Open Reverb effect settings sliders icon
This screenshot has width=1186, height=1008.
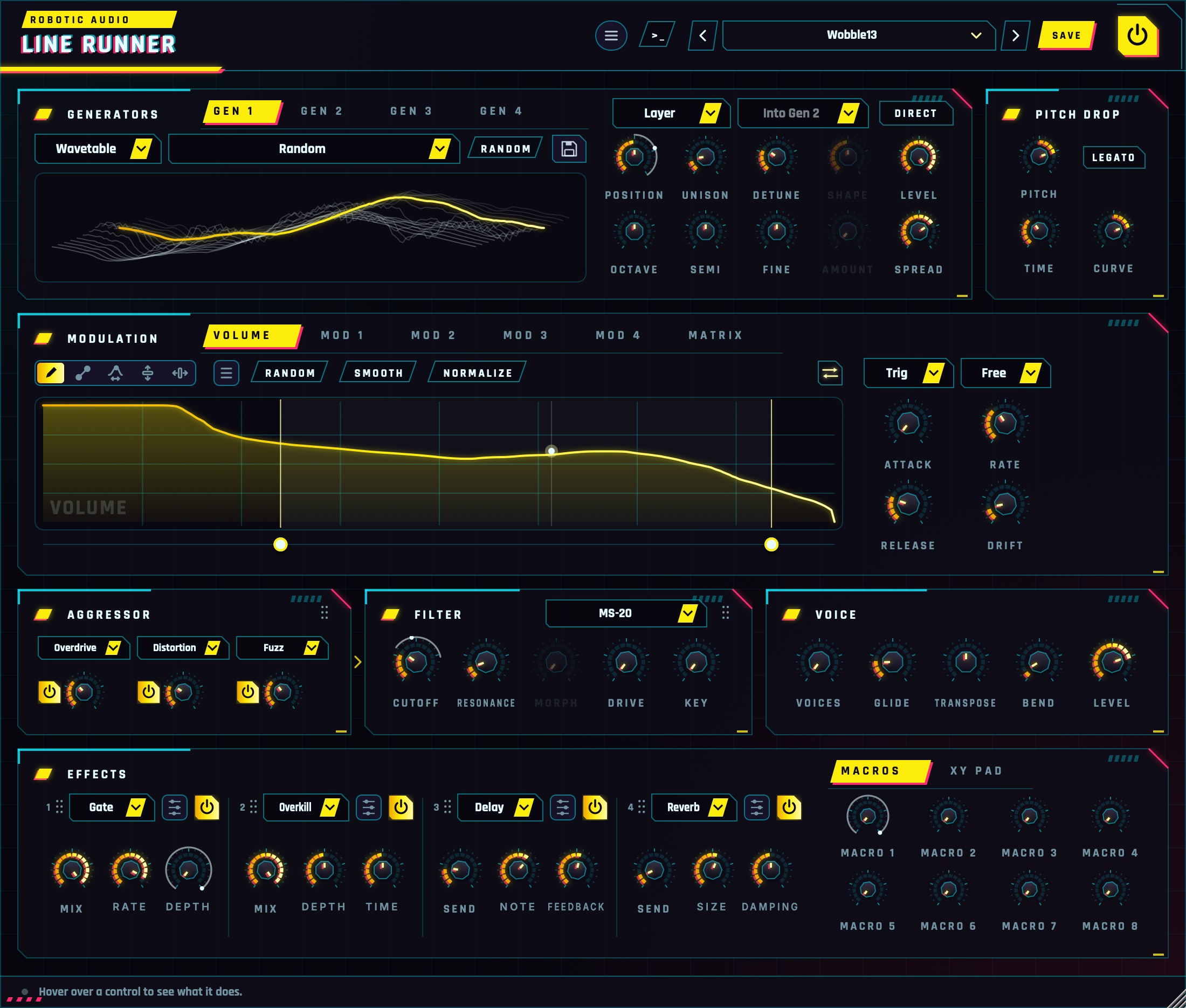(x=757, y=807)
